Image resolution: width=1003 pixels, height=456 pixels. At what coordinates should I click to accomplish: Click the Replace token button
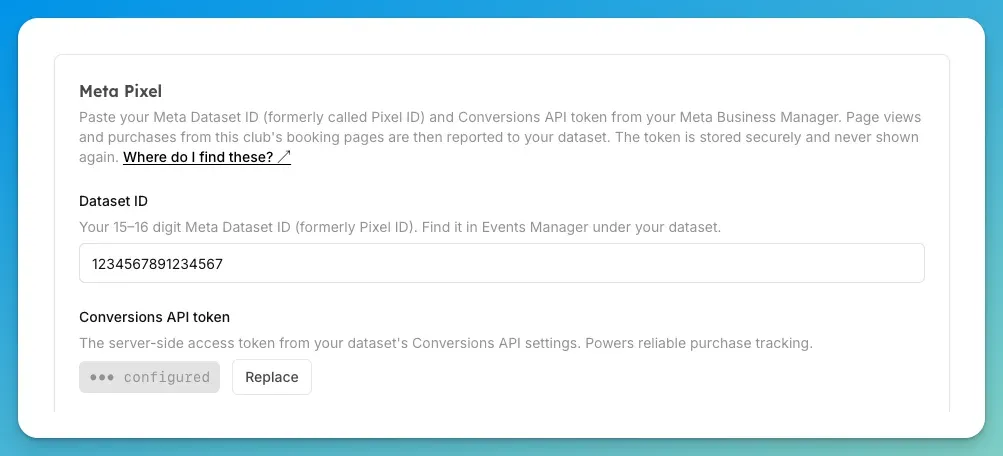[x=272, y=377]
